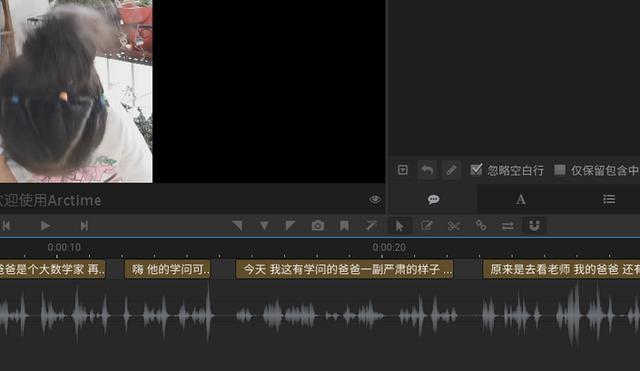The image size is (640, 371).
Task: Switch to the list view tab
Action: pos(609,199)
